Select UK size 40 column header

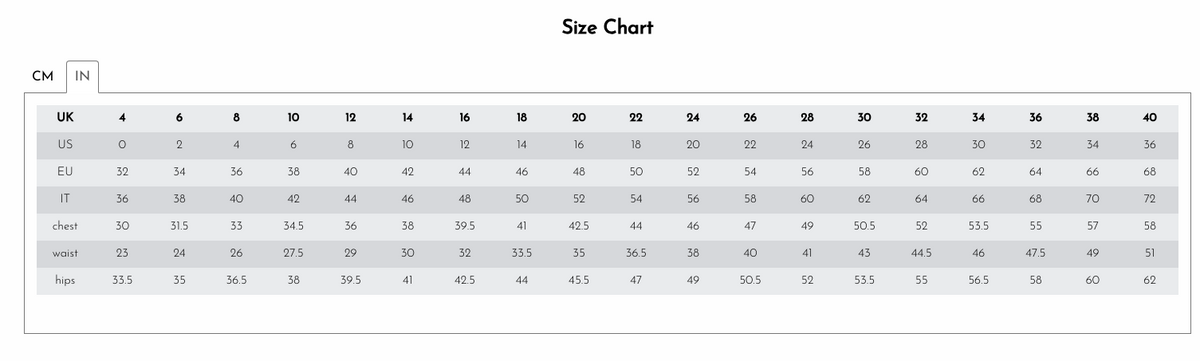[x=1149, y=117]
